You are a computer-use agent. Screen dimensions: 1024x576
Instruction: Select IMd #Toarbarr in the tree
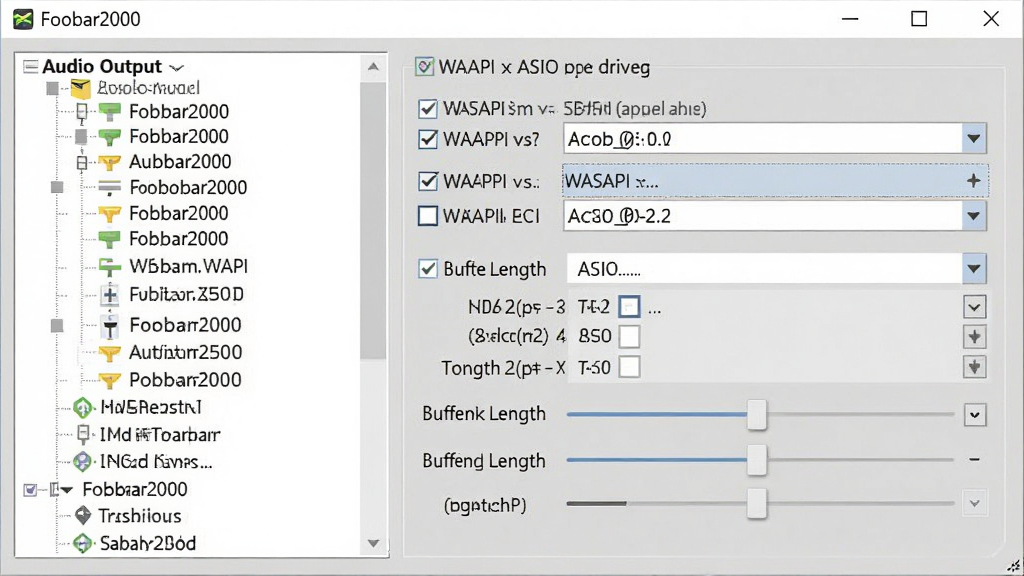(x=160, y=435)
